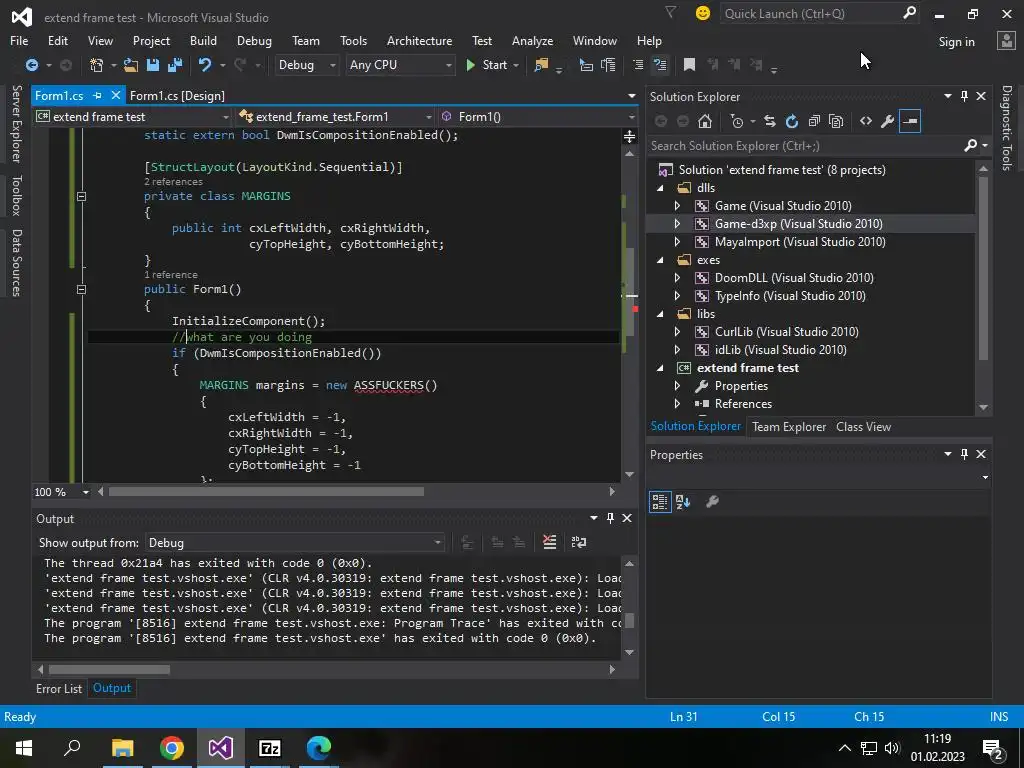Open the Show output from Debug dropdown
The image size is (1024, 768).
[x=295, y=543]
